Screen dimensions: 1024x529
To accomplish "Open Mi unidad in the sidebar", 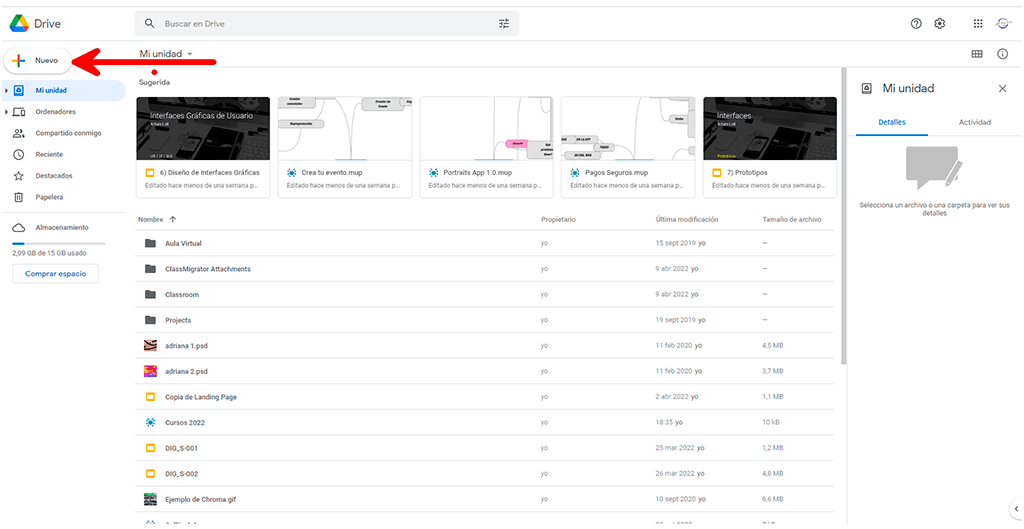I will 63,90.
